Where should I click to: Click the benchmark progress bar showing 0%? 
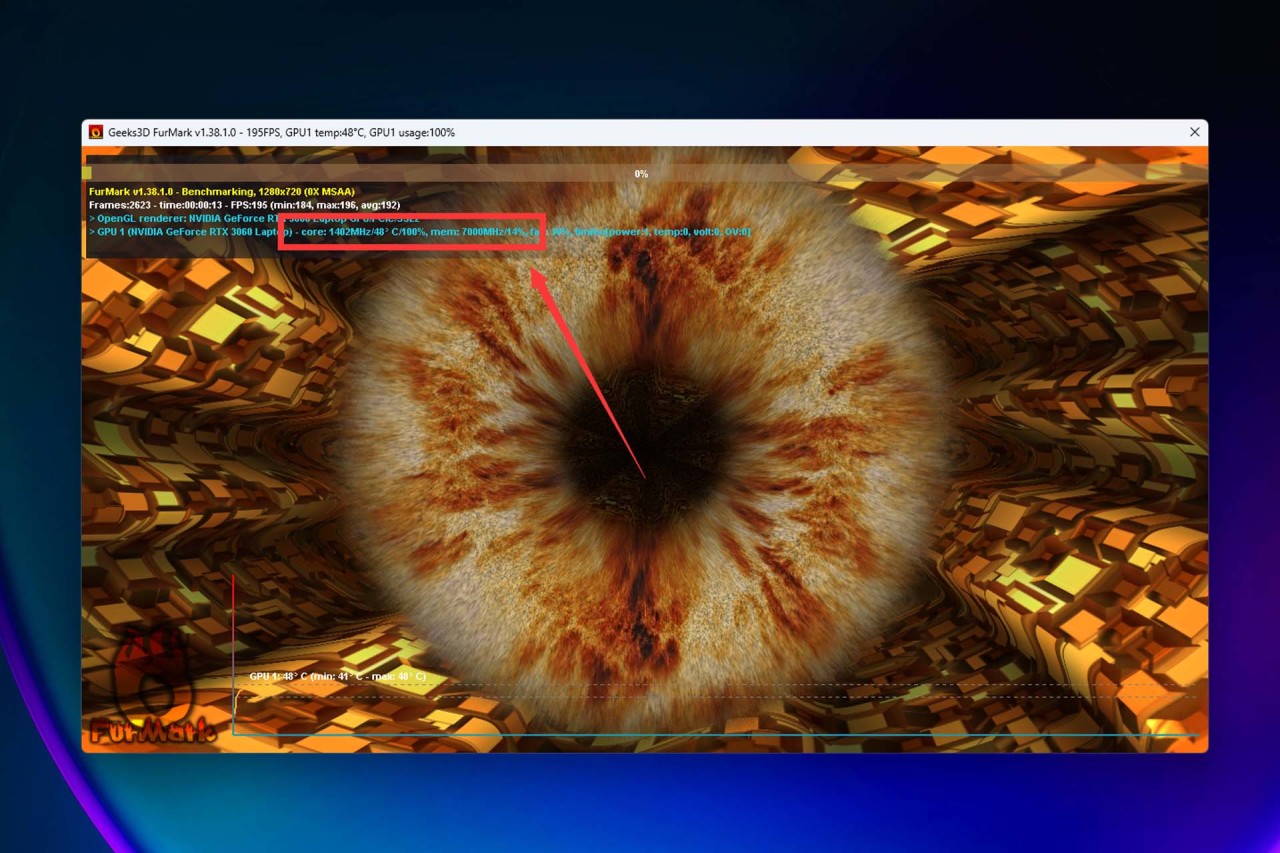click(x=645, y=174)
